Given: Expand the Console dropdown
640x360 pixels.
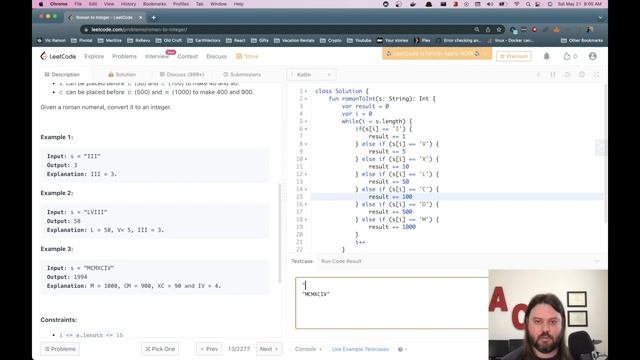Looking at the screenshot, I should (x=308, y=349).
